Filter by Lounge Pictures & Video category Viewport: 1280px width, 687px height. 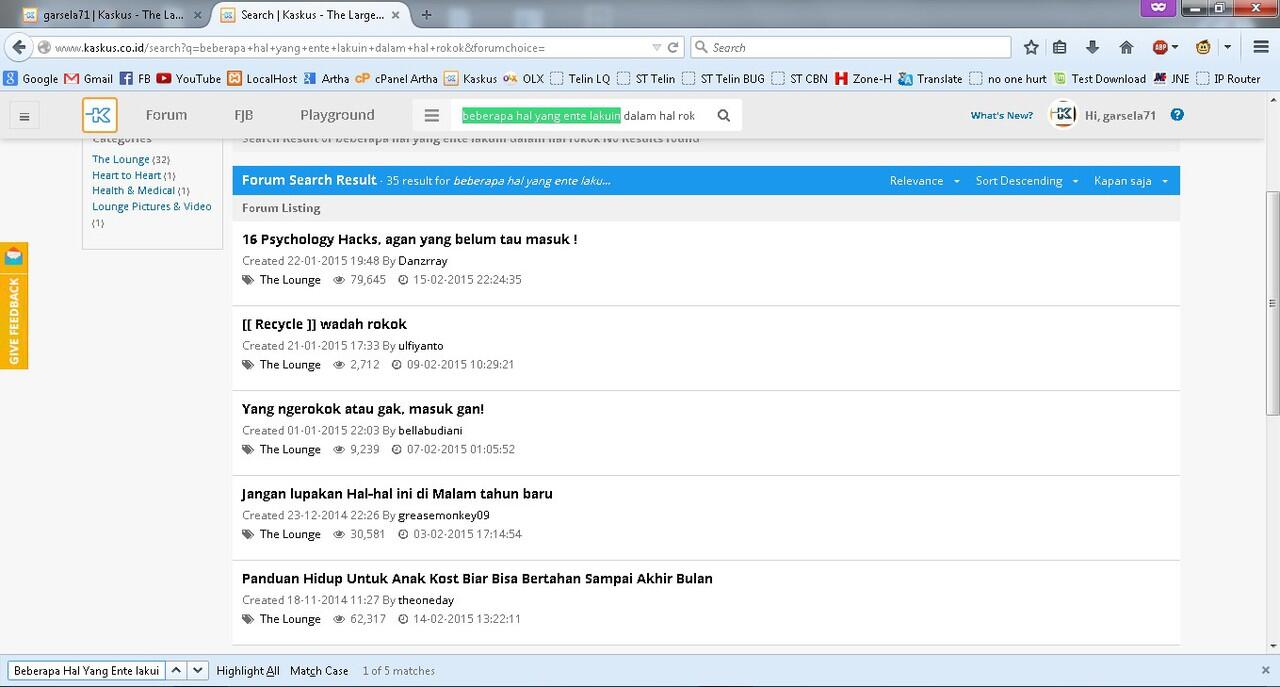pos(152,206)
